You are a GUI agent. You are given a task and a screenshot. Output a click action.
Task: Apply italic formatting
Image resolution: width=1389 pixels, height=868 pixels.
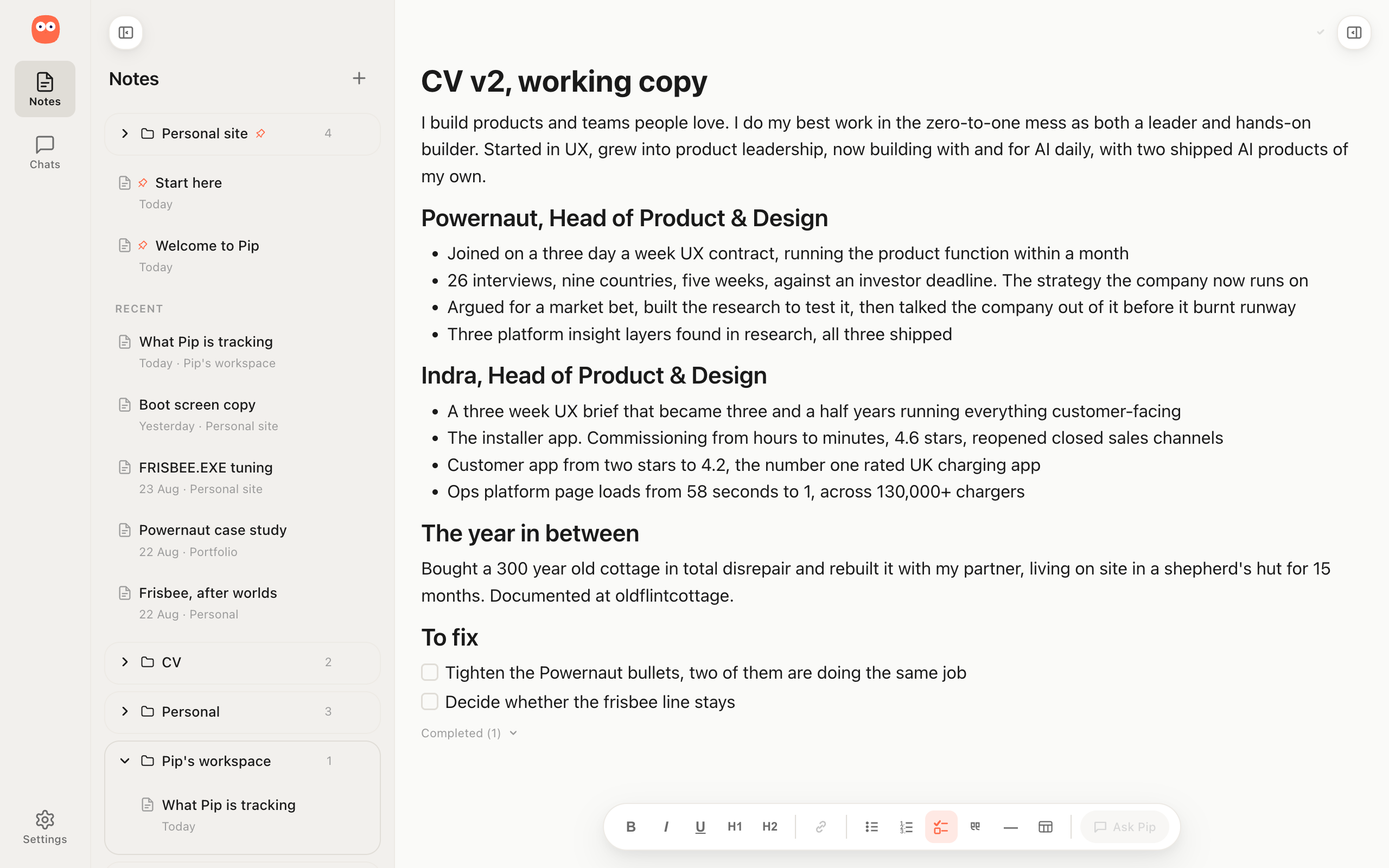[x=666, y=827]
